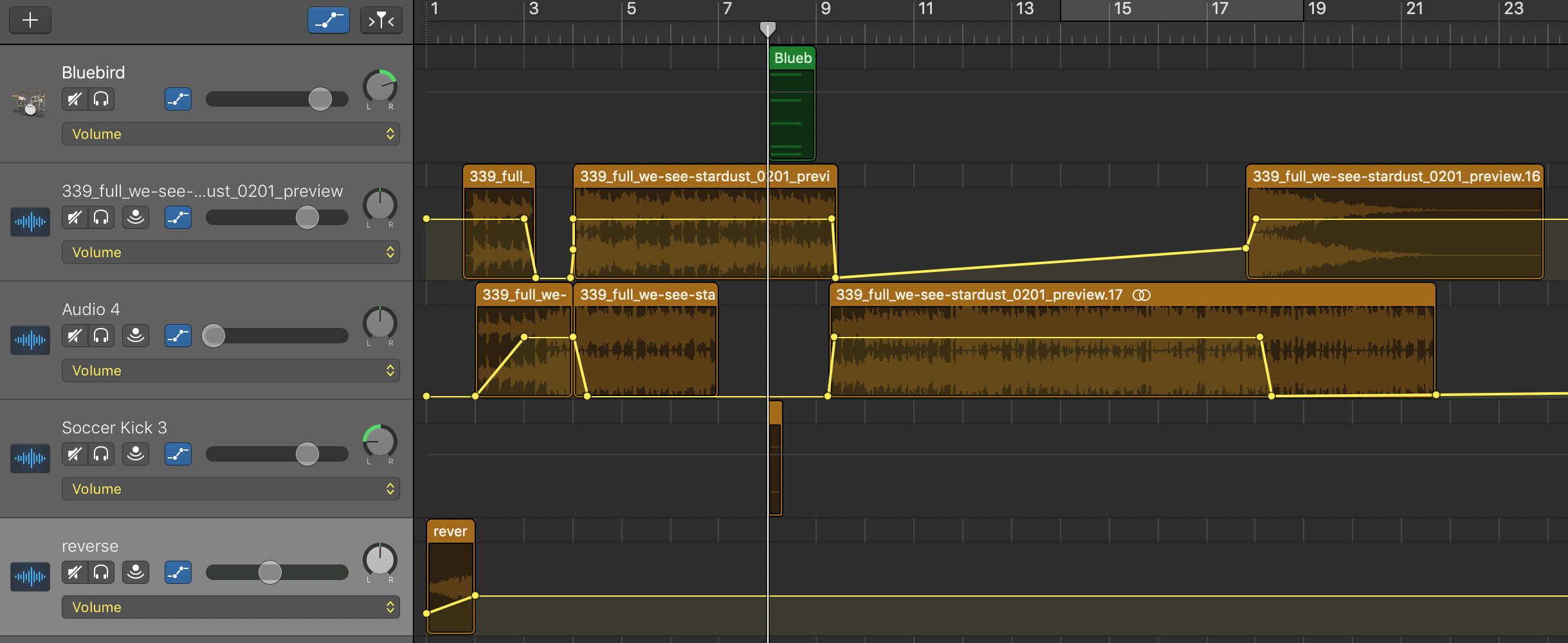This screenshot has width=1568, height=643.
Task: Open the reverse track Volume dropdown
Action: [231, 607]
